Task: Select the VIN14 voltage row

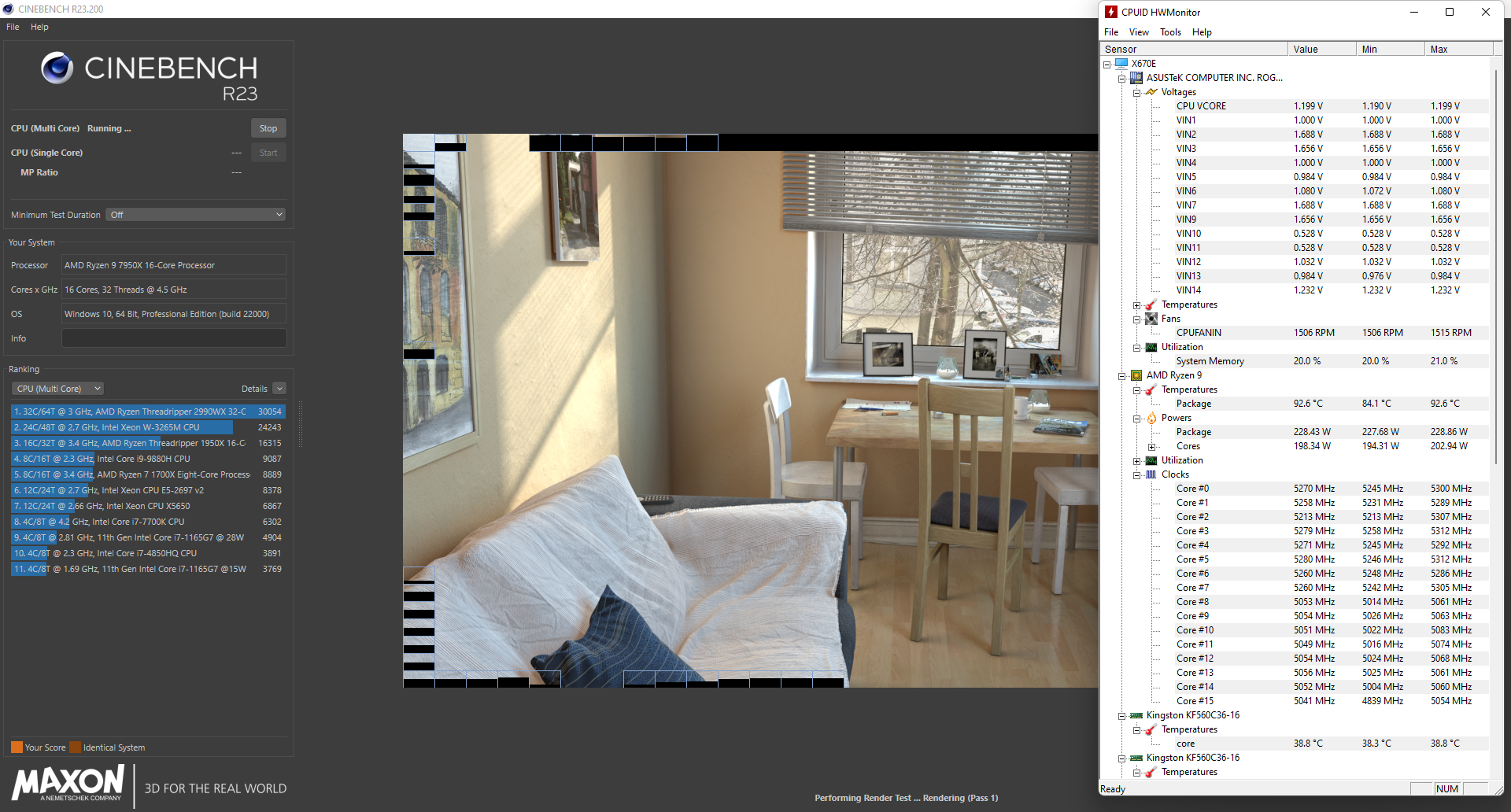Action: (1332, 290)
